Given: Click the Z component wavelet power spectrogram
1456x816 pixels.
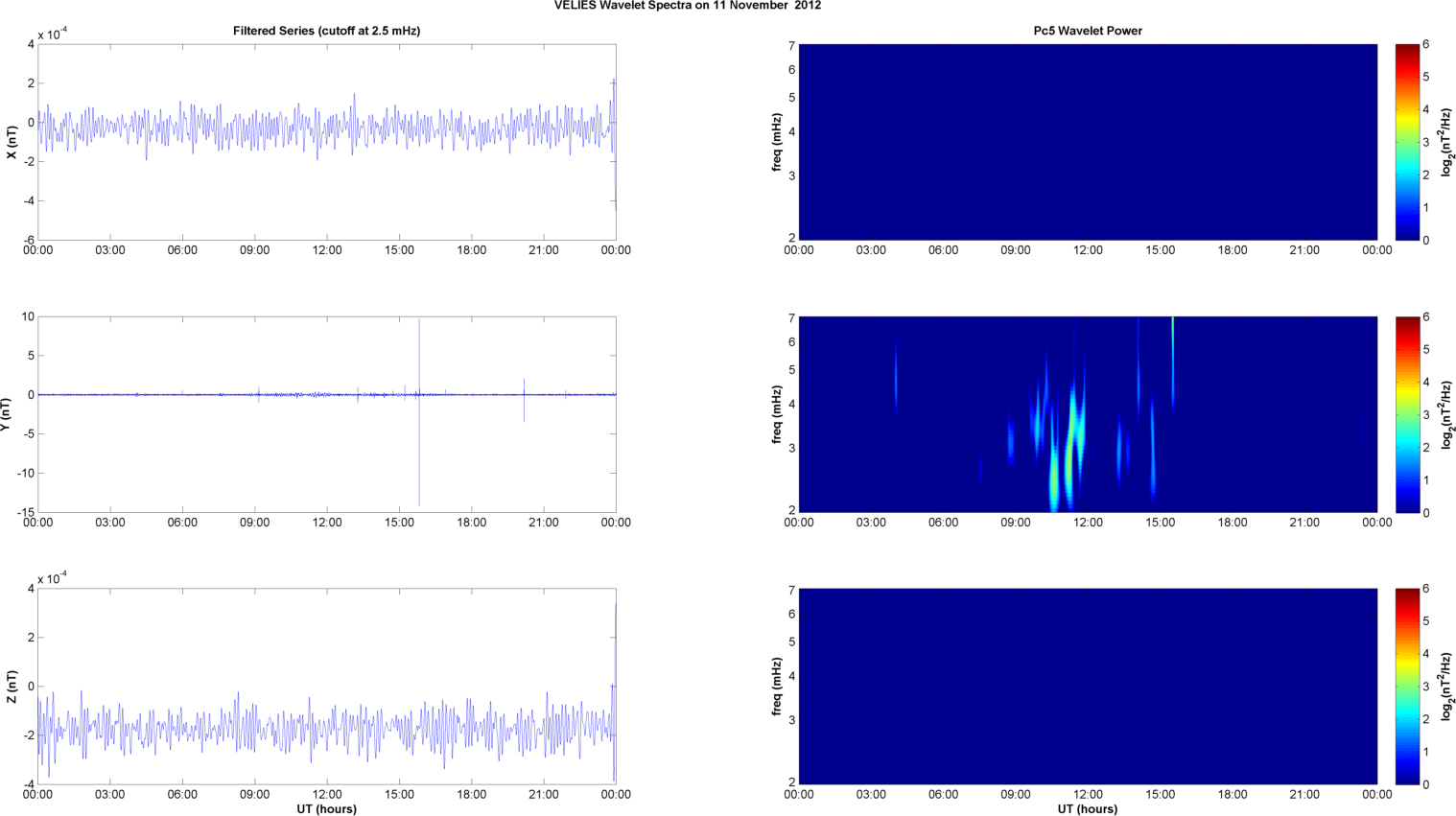Looking at the screenshot, I should (x=1088, y=687).
